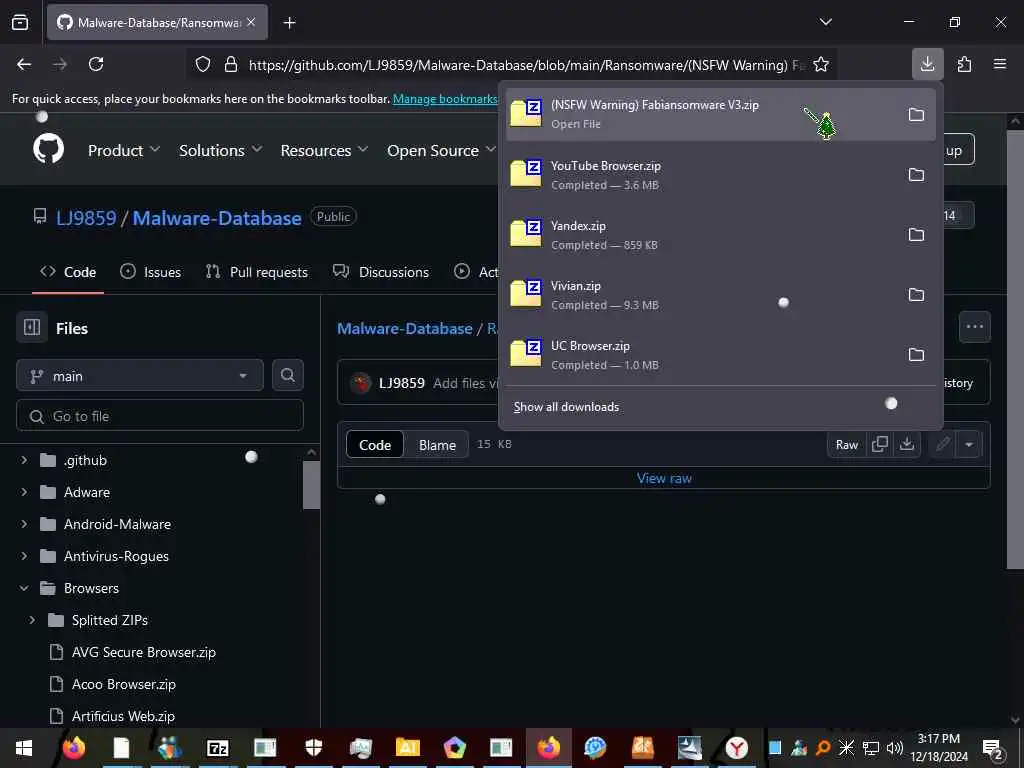This screenshot has width=1024, height=768.
Task: Expand the Splitted ZIPs folder
Action: point(32,620)
